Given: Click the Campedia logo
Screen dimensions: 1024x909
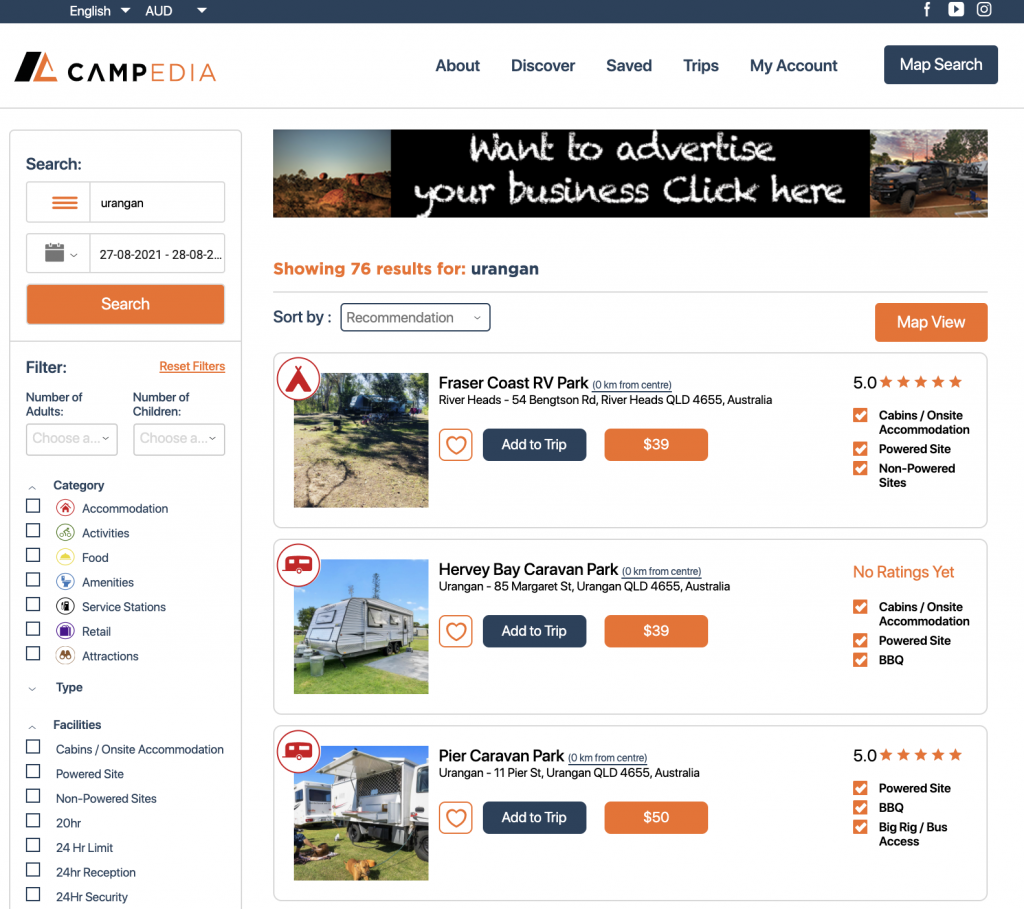Looking at the screenshot, I should 116,67.
